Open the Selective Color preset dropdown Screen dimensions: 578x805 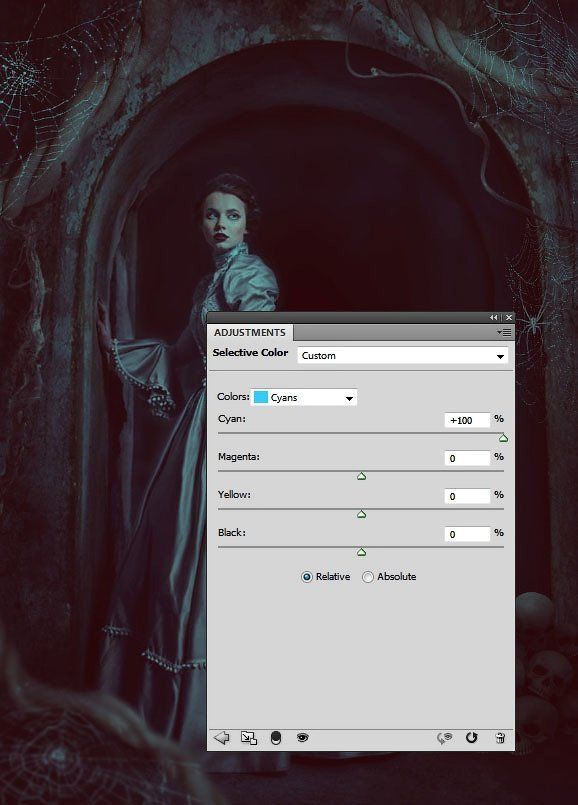[402, 356]
